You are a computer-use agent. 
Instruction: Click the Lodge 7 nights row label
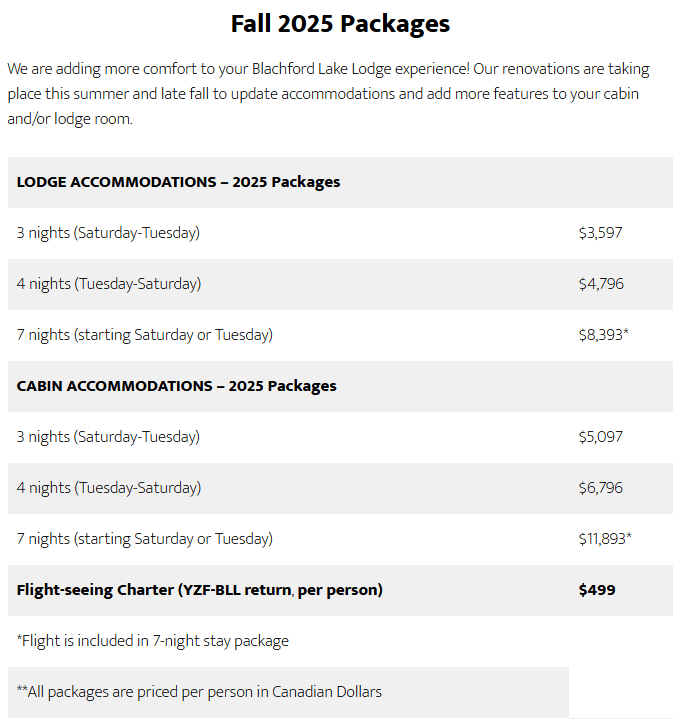144,335
